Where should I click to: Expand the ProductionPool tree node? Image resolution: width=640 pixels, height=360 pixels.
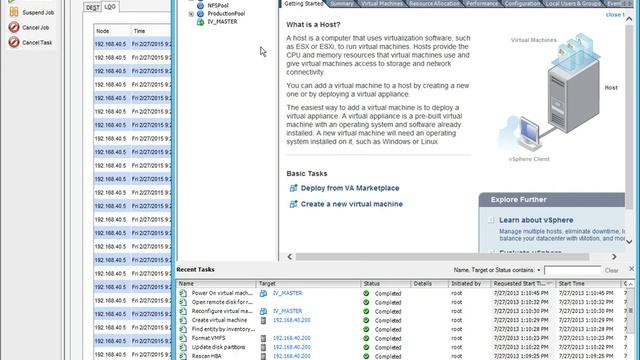[191, 14]
